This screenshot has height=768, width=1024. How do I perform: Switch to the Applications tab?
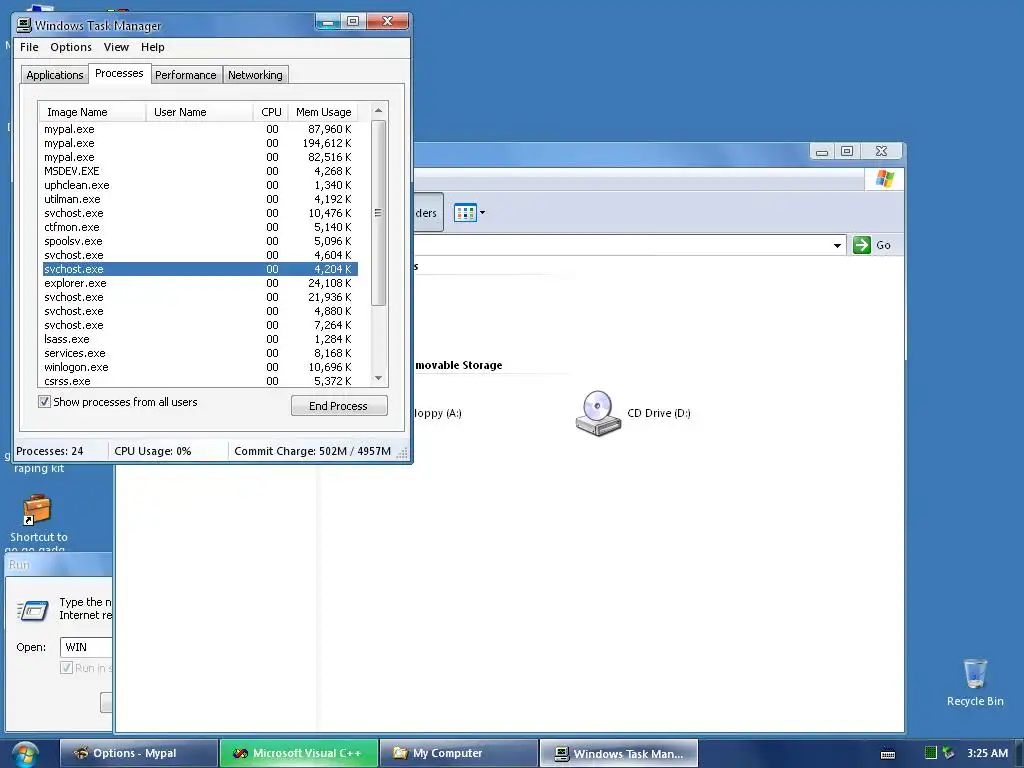(54, 75)
